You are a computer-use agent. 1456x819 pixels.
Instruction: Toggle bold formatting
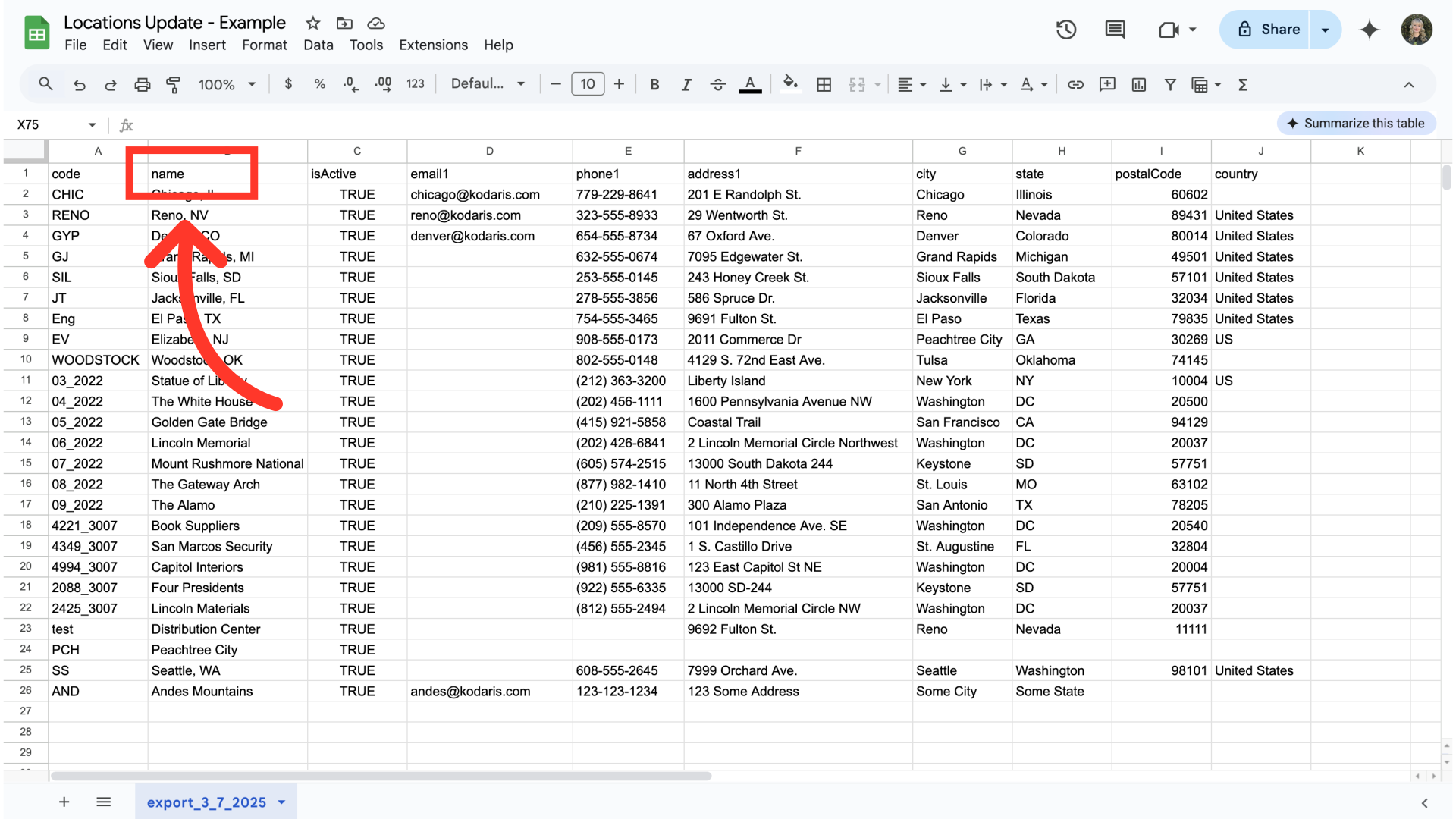654,85
